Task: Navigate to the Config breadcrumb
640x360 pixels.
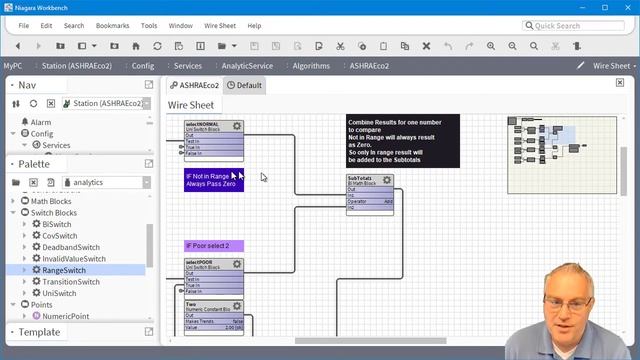Action: tap(143, 66)
